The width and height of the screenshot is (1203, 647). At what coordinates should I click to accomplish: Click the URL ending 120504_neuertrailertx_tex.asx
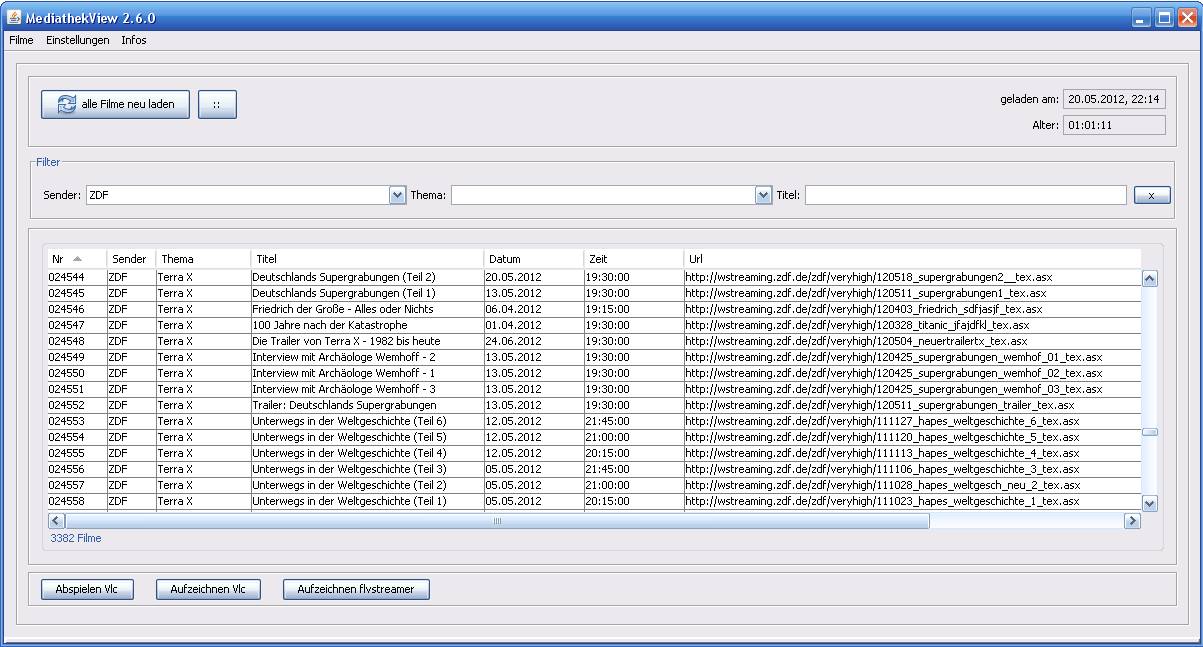tap(856, 341)
